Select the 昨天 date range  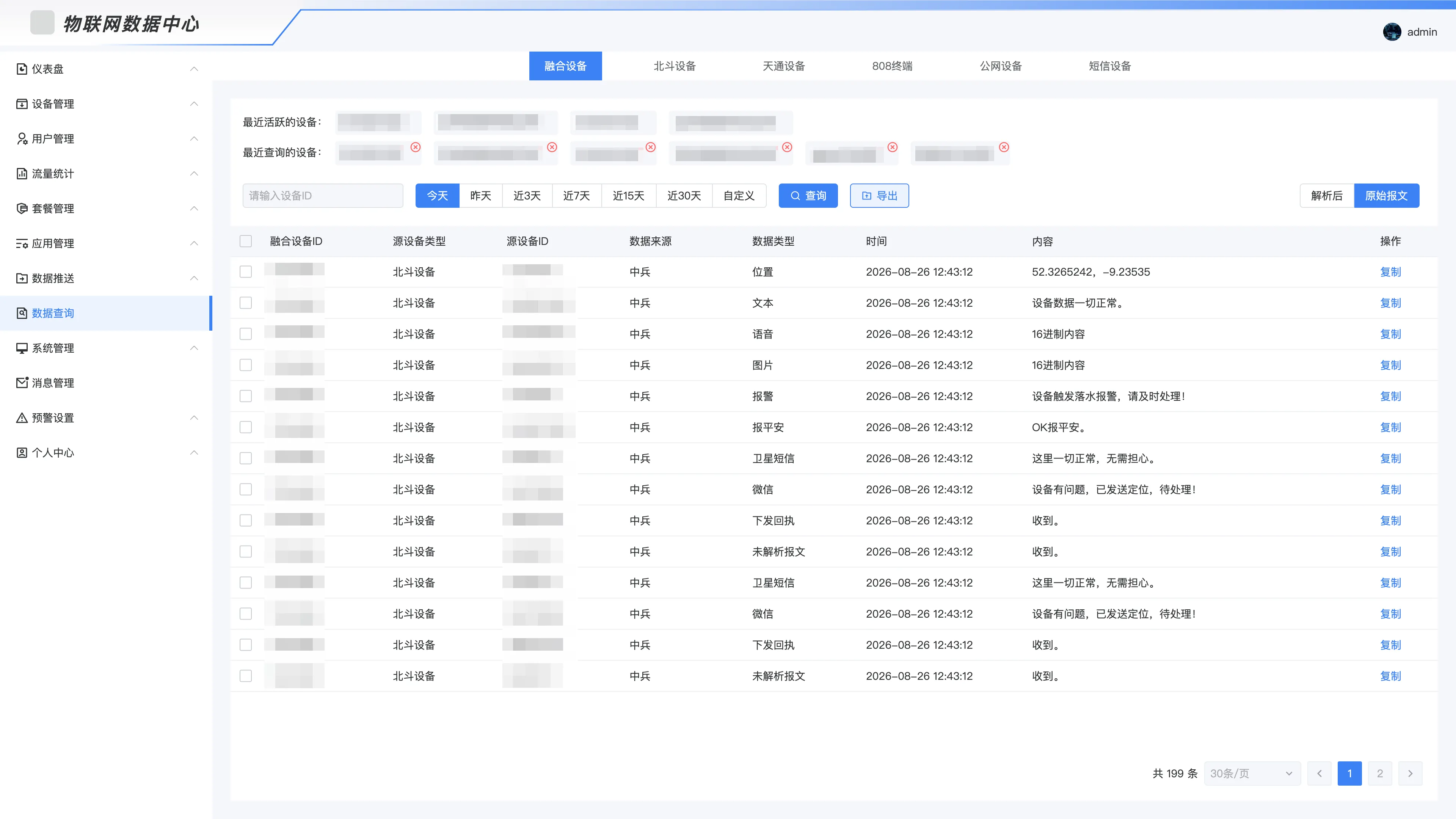coord(480,196)
